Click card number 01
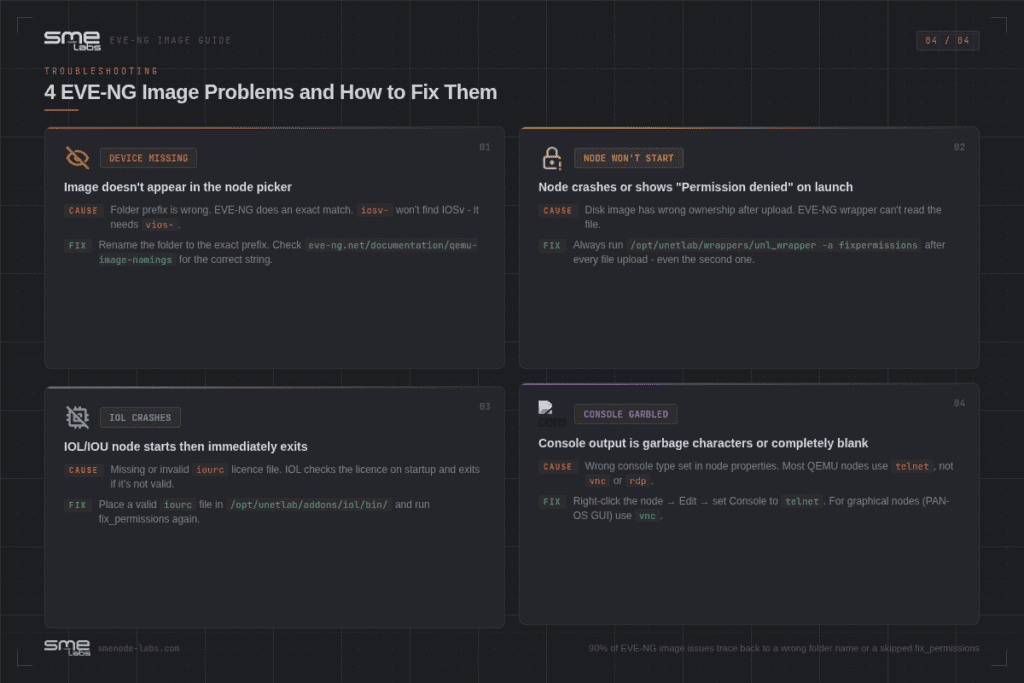Image resolution: width=1024 pixels, height=683 pixels. click(485, 147)
